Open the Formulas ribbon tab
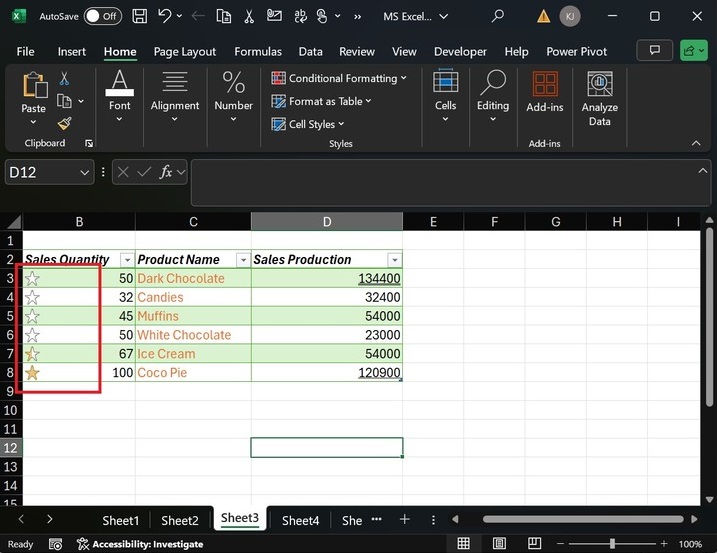The height and width of the screenshot is (553, 717). (258, 51)
